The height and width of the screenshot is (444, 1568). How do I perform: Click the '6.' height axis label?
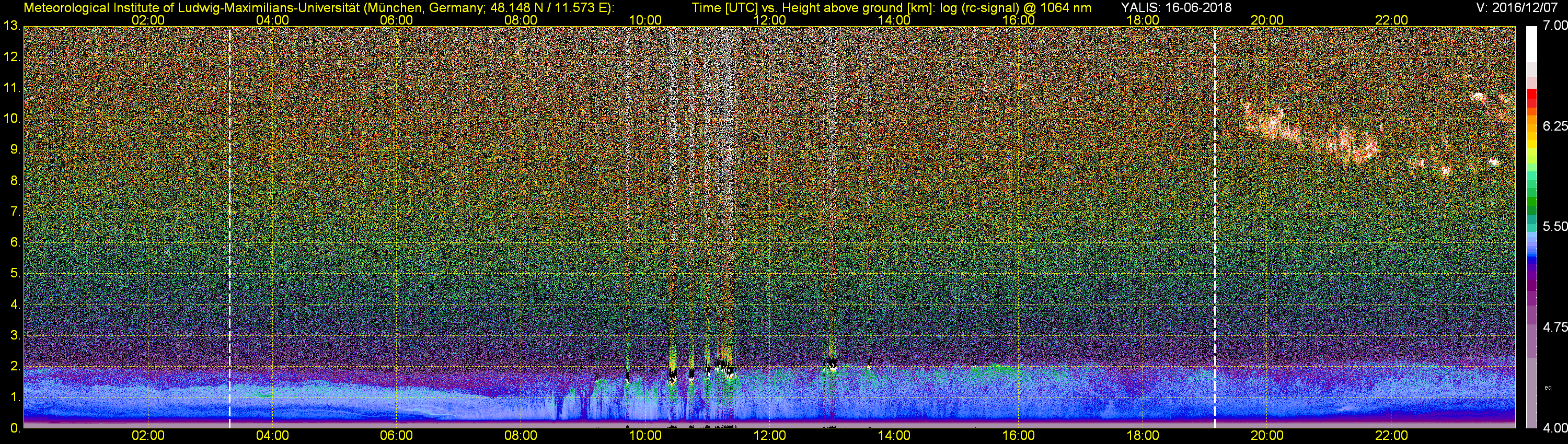15,243
